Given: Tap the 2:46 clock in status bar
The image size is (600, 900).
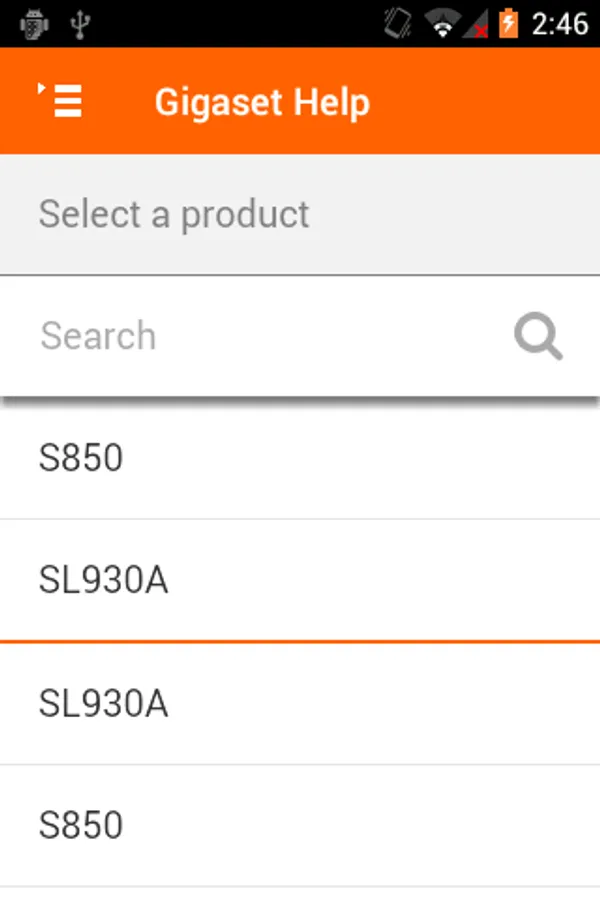Looking at the screenshot, I should 559,23.
